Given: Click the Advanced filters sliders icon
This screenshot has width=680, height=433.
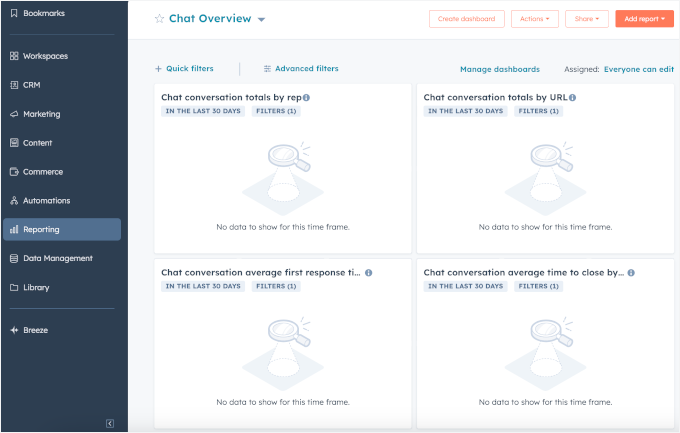Looking at the screenshot, I should [x=267, y=69].
